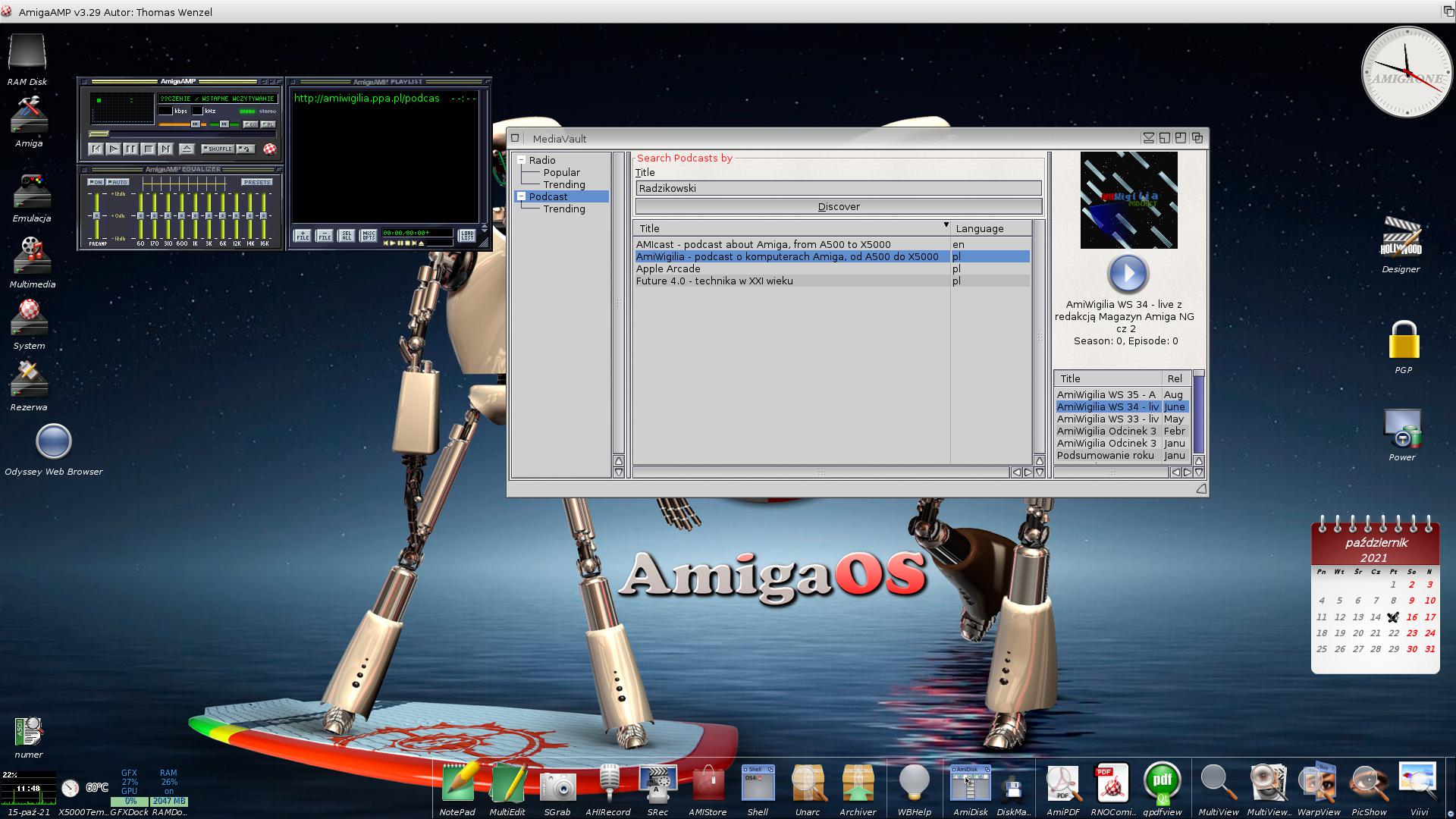The image size is (1456, 819).
Task: Select the Apple Arcade podcast row
Action: [832, 268]
